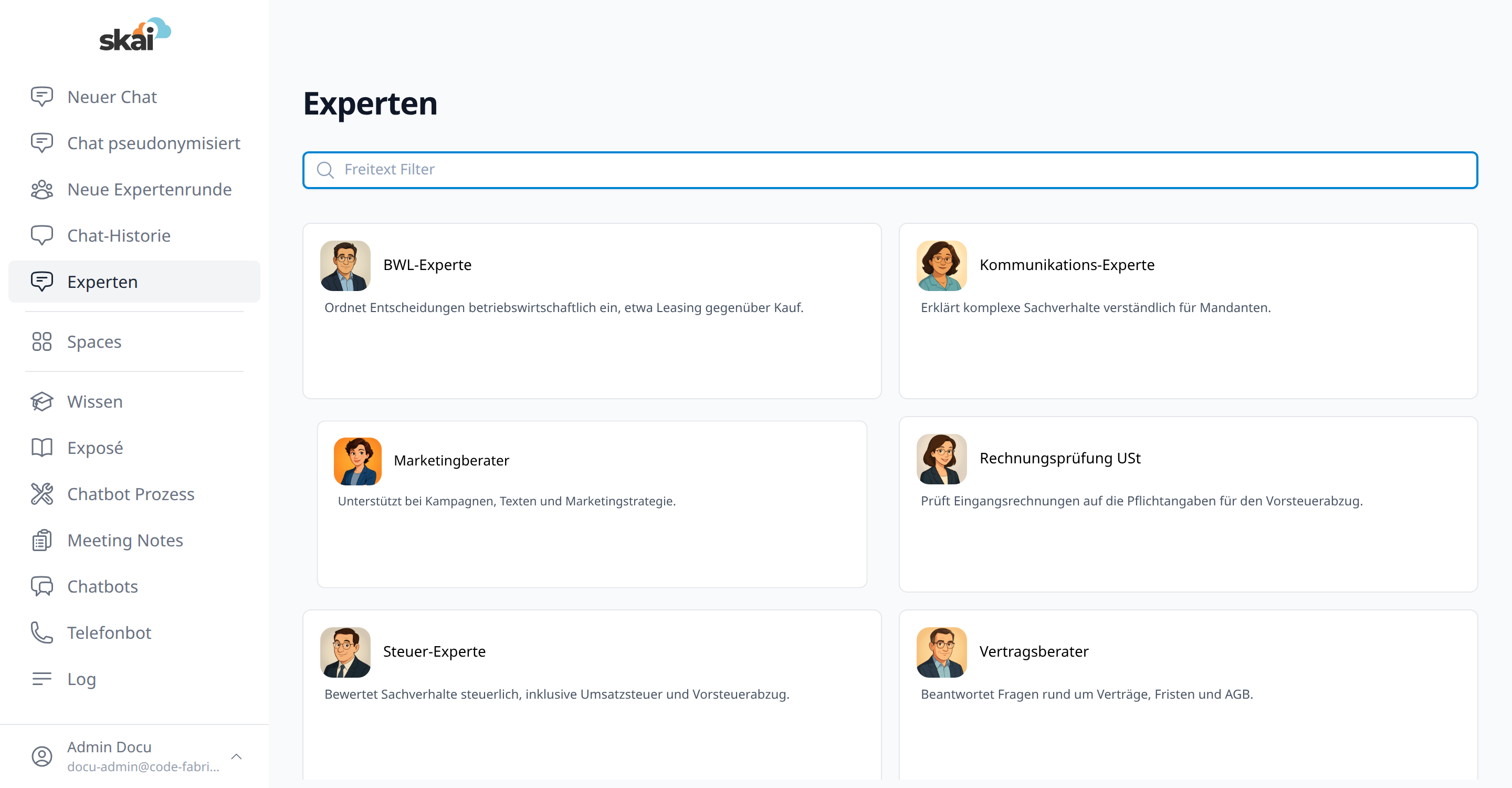
Task: Click description 'Bewertet Sachverhalte steuerlich'
Action: click(556, 694)
